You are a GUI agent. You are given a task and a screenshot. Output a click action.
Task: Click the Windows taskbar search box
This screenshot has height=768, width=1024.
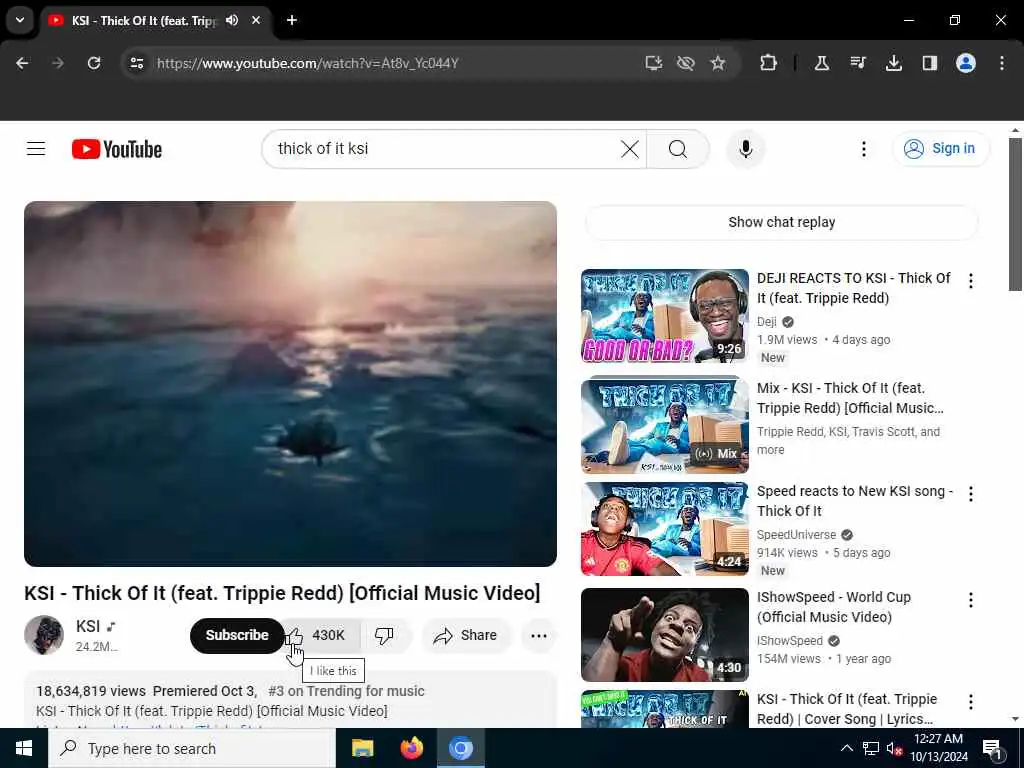192,748
